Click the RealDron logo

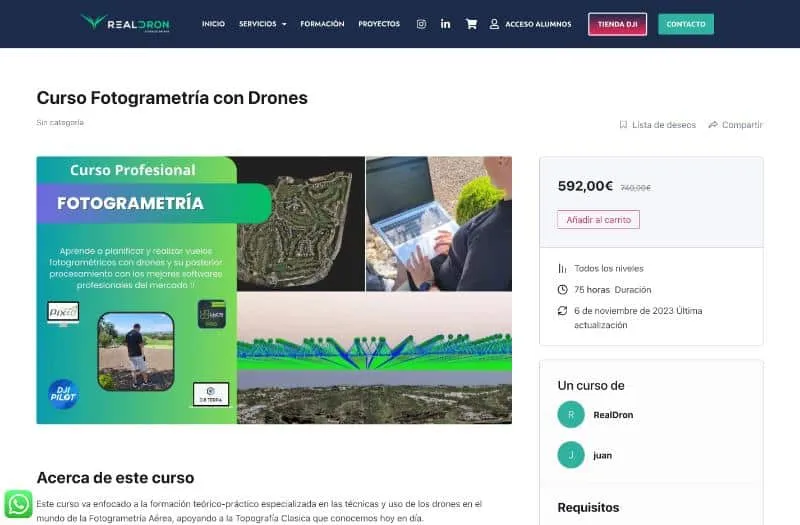click(x=125, y=23)
